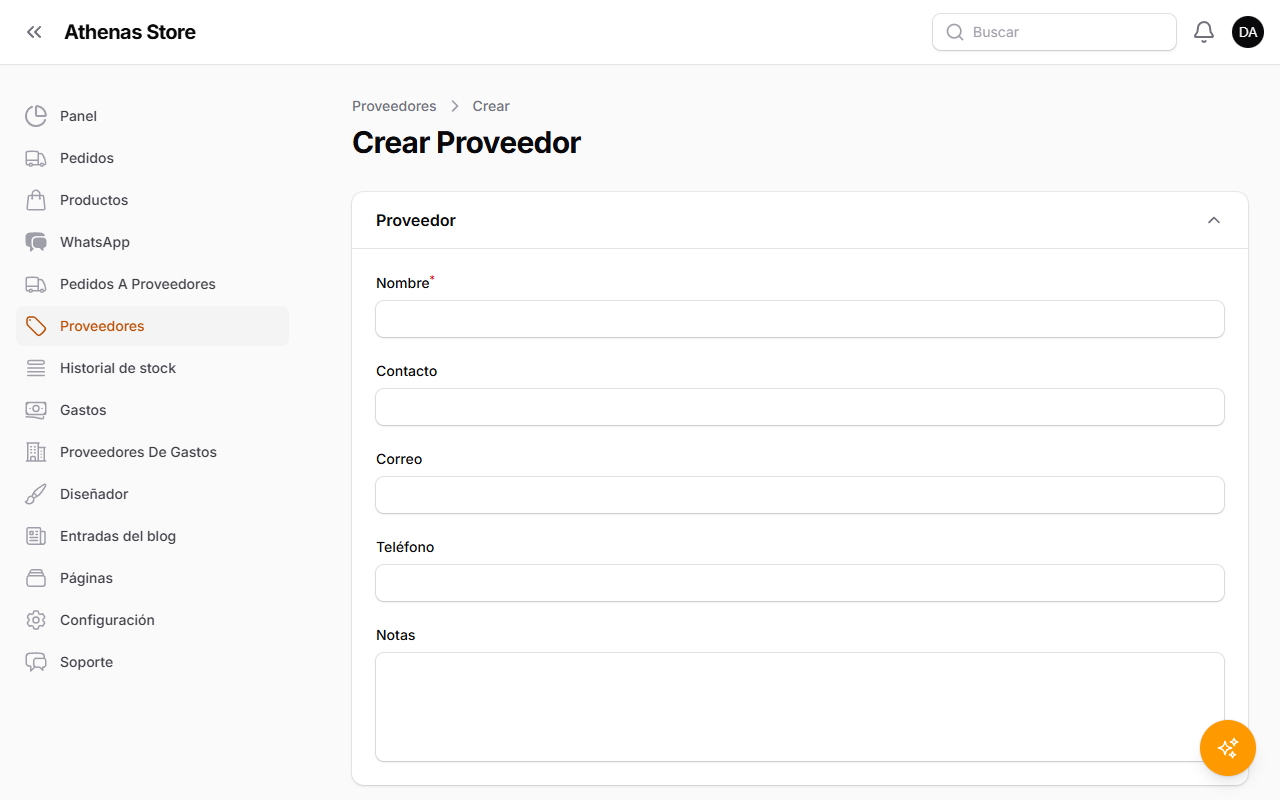Click the Proveedores breadcrumb link
The image size is (1280, 800).
click(x=394, y=106)
